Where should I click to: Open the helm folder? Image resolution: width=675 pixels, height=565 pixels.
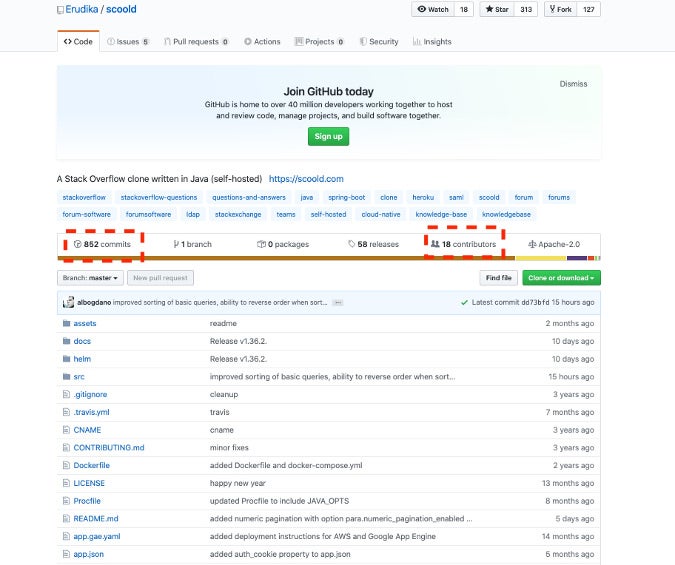[x=82, y=359]
